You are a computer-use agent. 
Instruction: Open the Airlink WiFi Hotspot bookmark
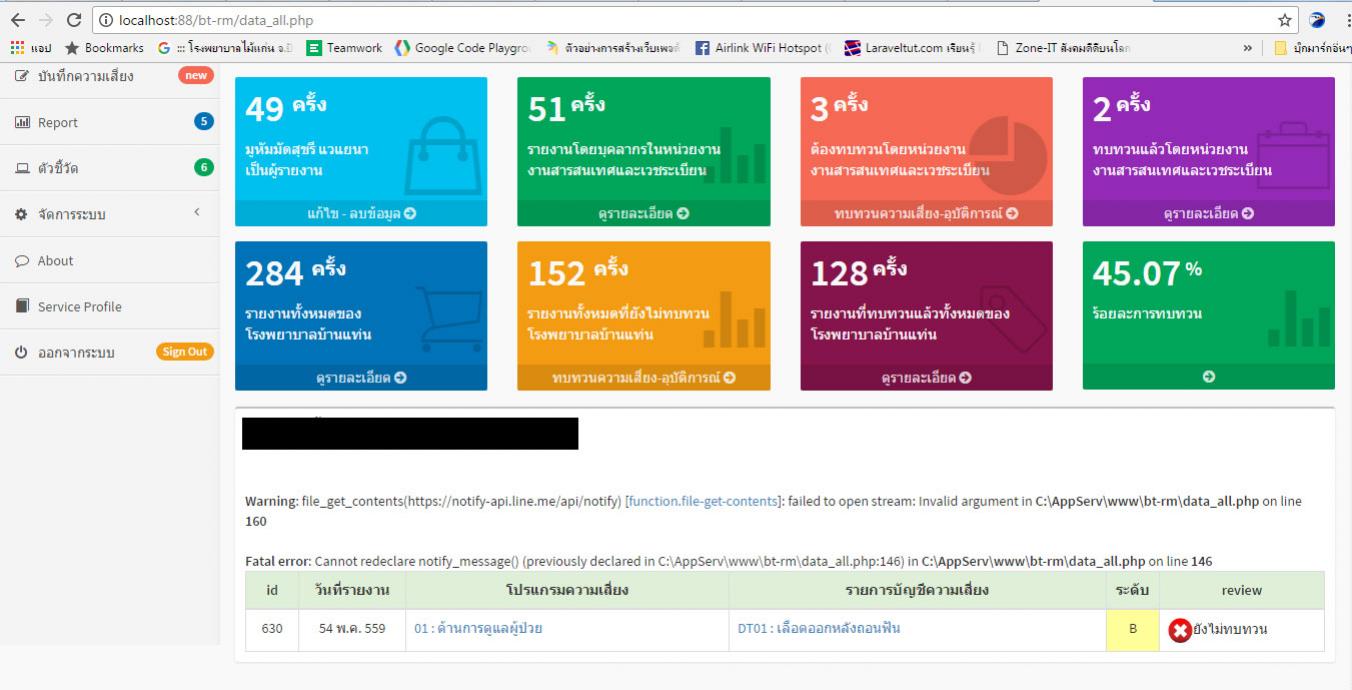[x=763, y=48]
